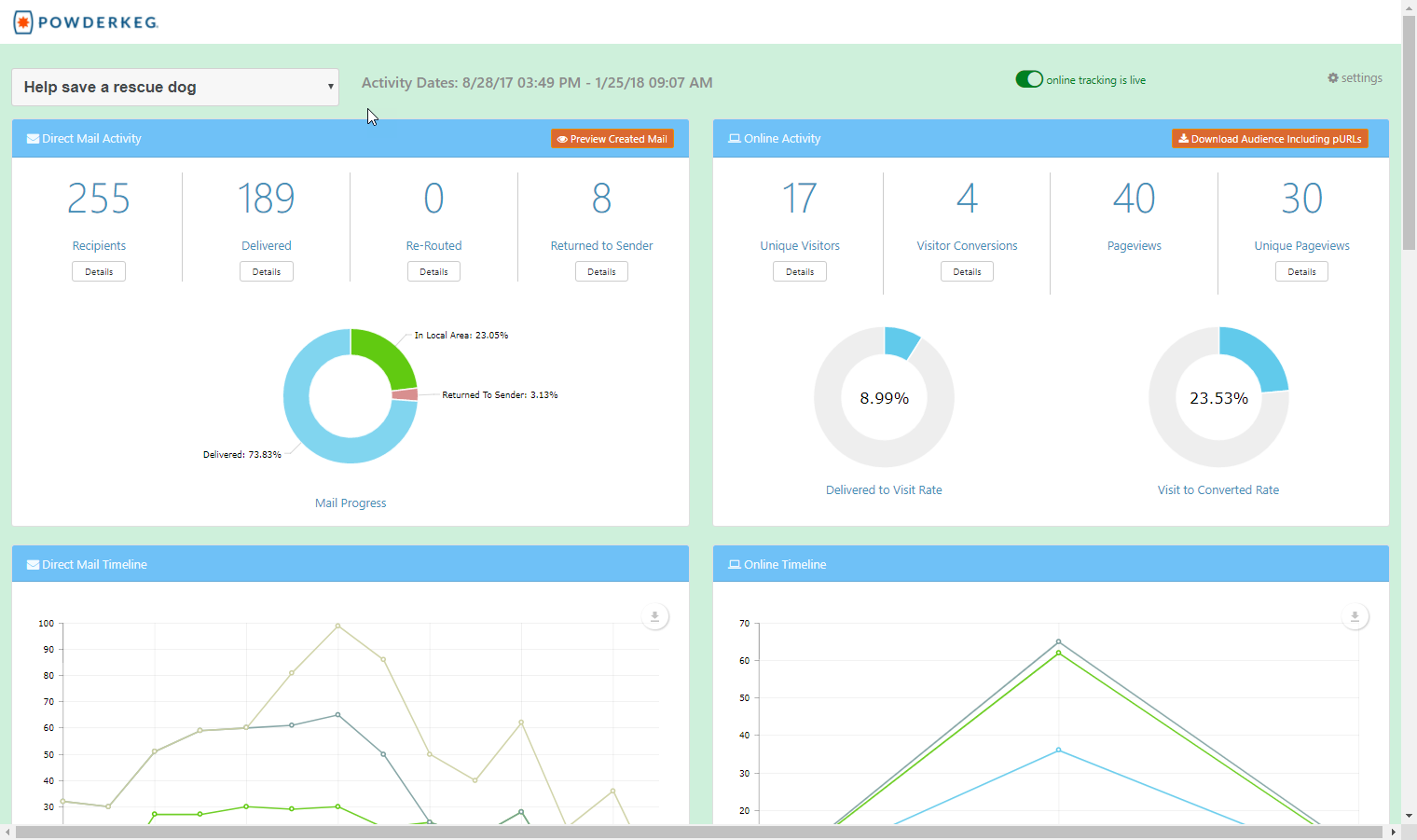Viewport: 1417px width, 840px height.
Task: Click the vertical scrollbar thumb
Action: point(1409,132)
